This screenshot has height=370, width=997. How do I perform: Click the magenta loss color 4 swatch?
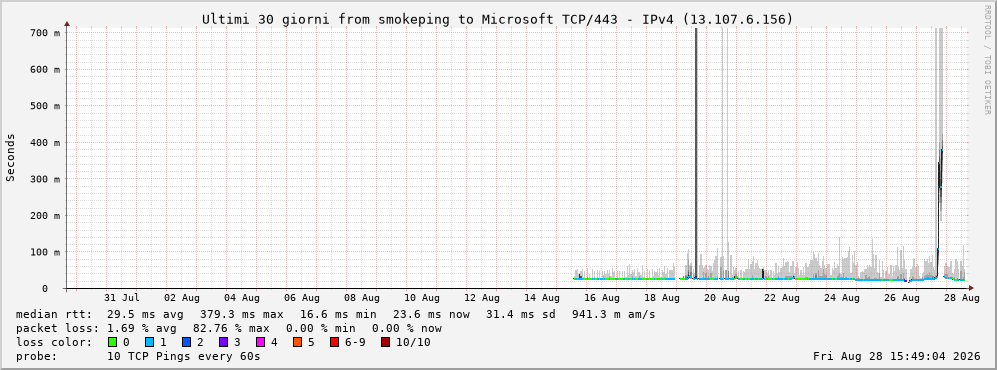click(260, 342)
